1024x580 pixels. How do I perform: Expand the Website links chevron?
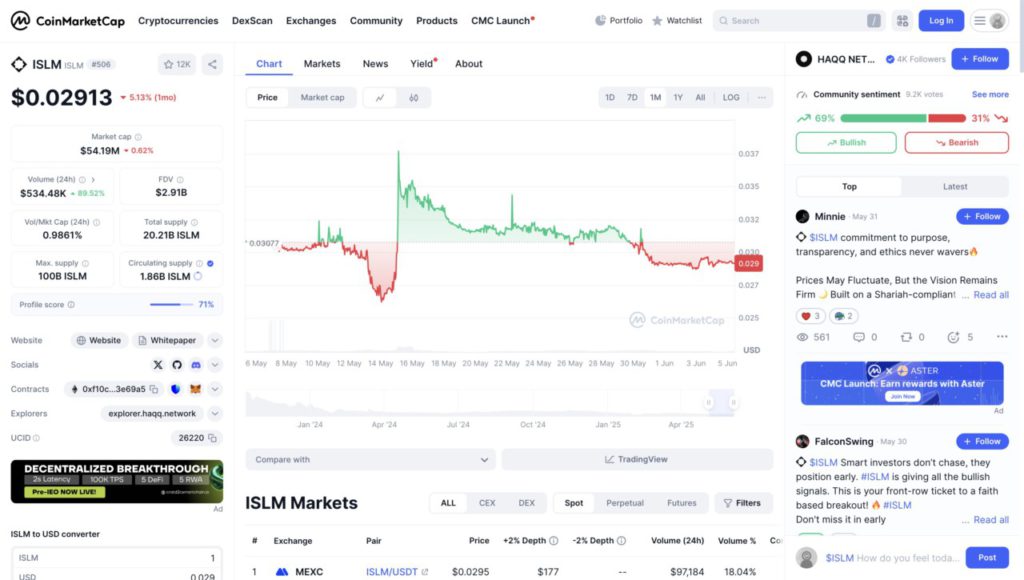pyautogui.click(x=215, y=340)
